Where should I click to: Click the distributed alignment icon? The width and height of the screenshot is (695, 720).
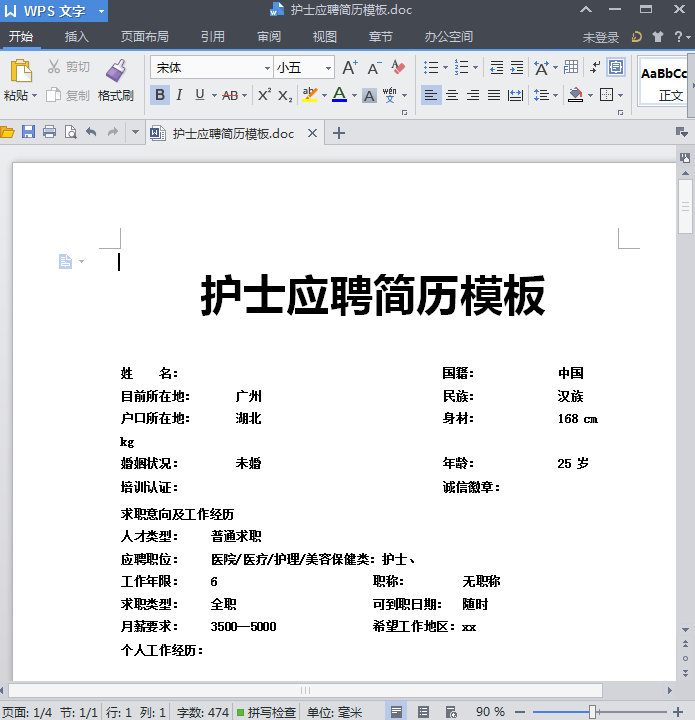click(515, 95)
